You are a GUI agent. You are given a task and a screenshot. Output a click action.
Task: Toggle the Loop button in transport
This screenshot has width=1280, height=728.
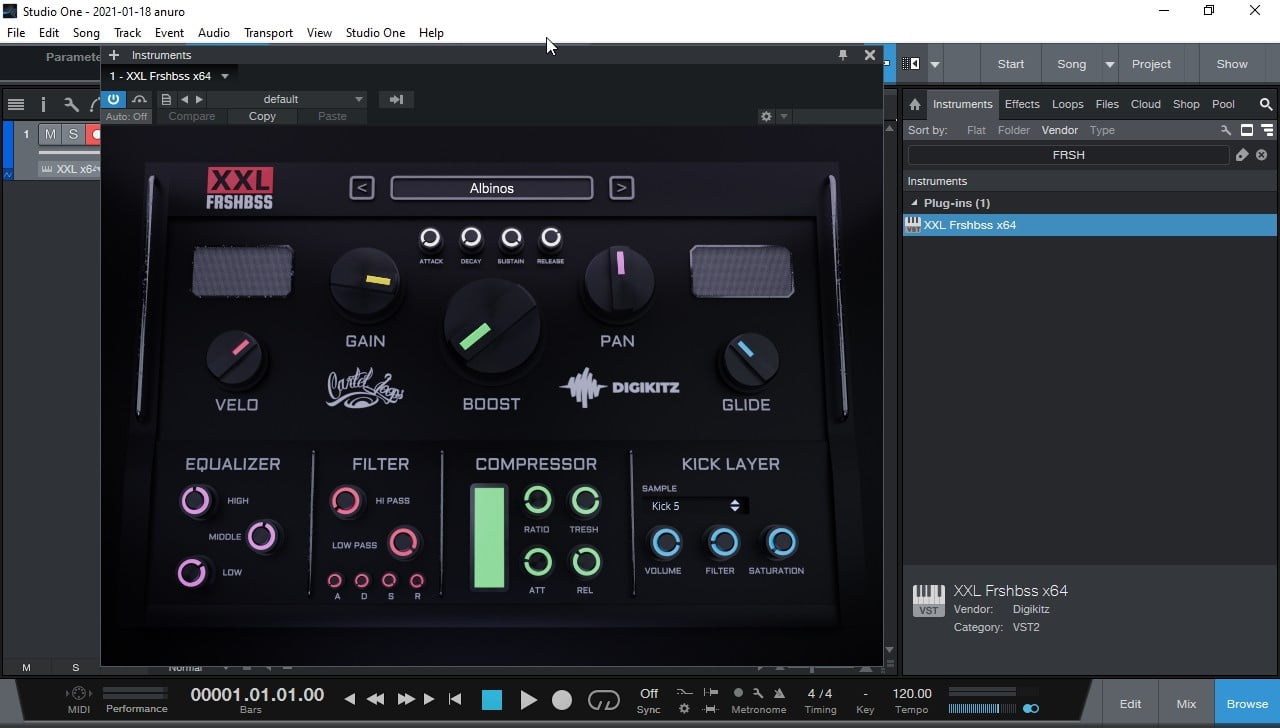click(603, 700)
